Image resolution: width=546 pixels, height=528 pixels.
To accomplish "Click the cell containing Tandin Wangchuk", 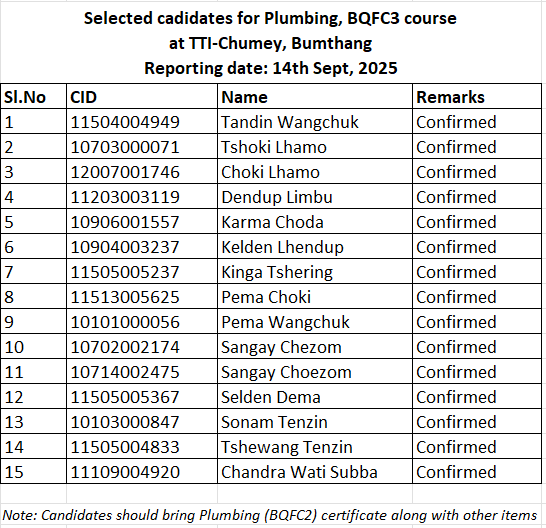I will (315, 122).
